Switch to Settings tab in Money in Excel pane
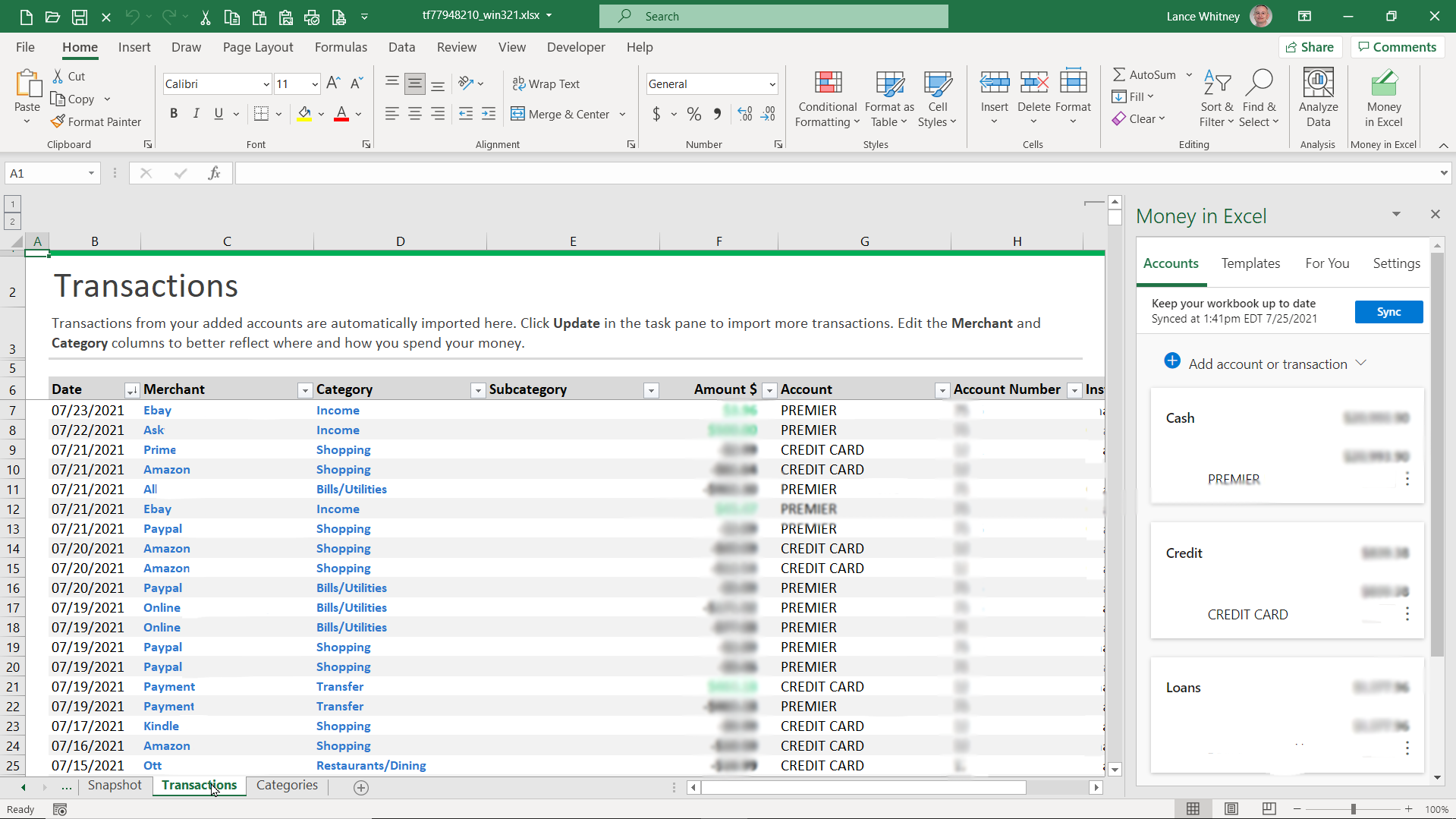Screen dimensions: 1456x819 point(1396,263)
